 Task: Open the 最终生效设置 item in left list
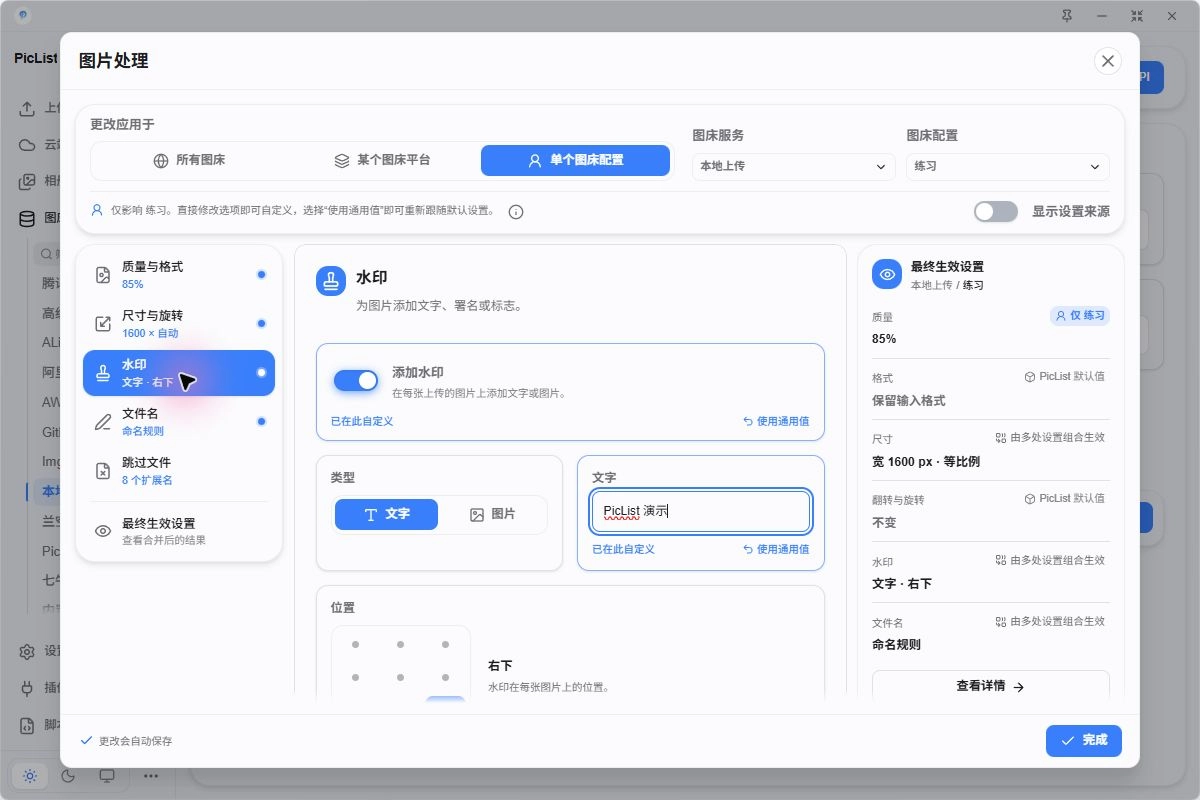(x=179, y=531)
